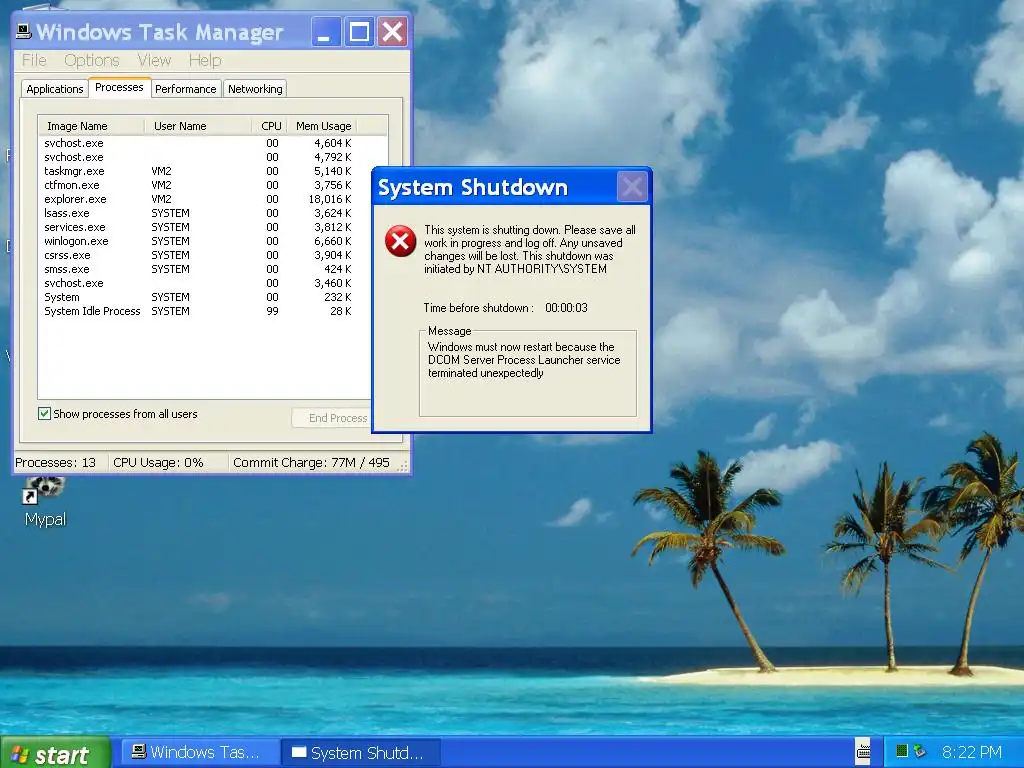
Task: Select the System process with 232 K
Action: pos(198,297)
